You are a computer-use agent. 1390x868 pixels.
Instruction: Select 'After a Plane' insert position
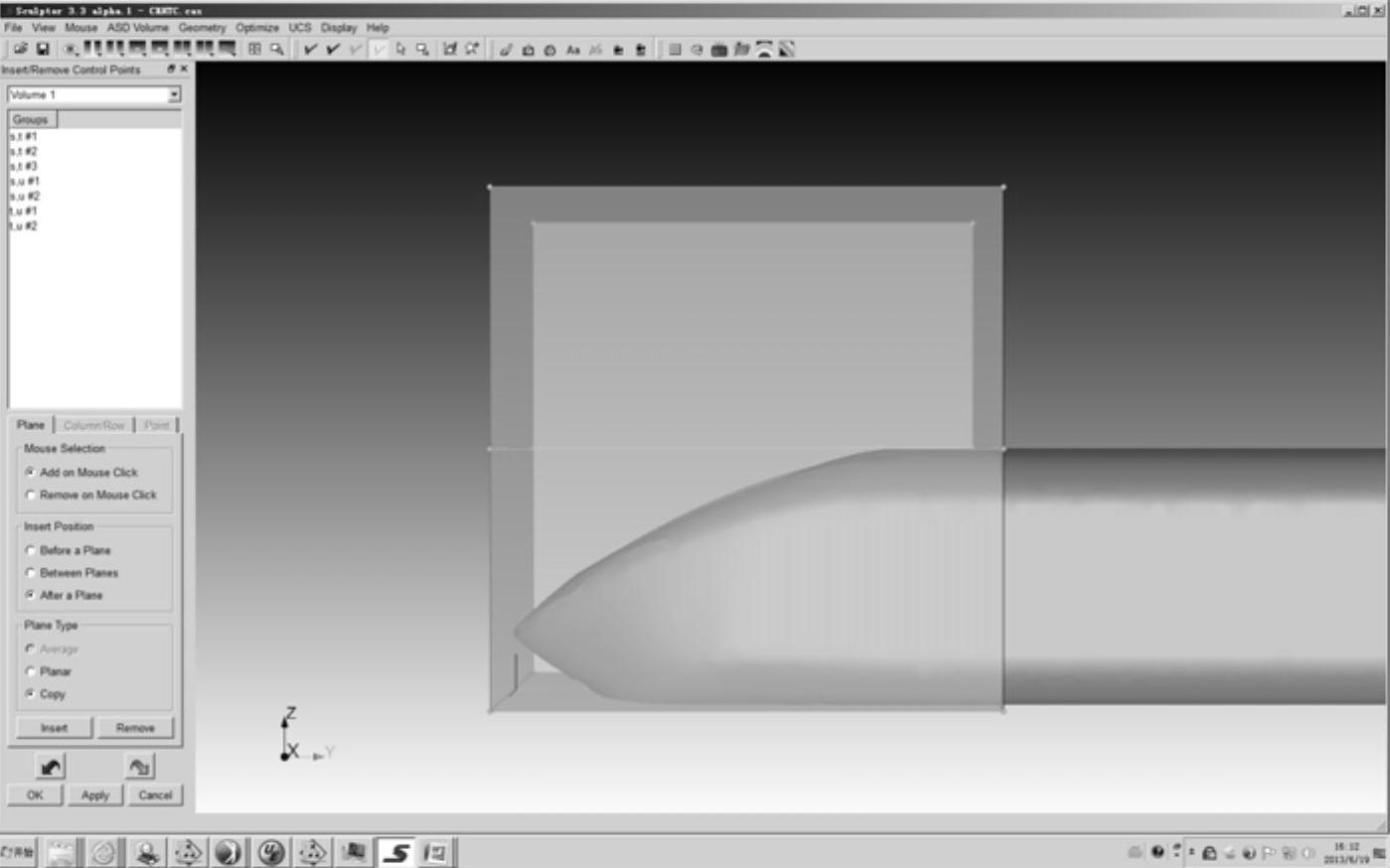(30, 595)
